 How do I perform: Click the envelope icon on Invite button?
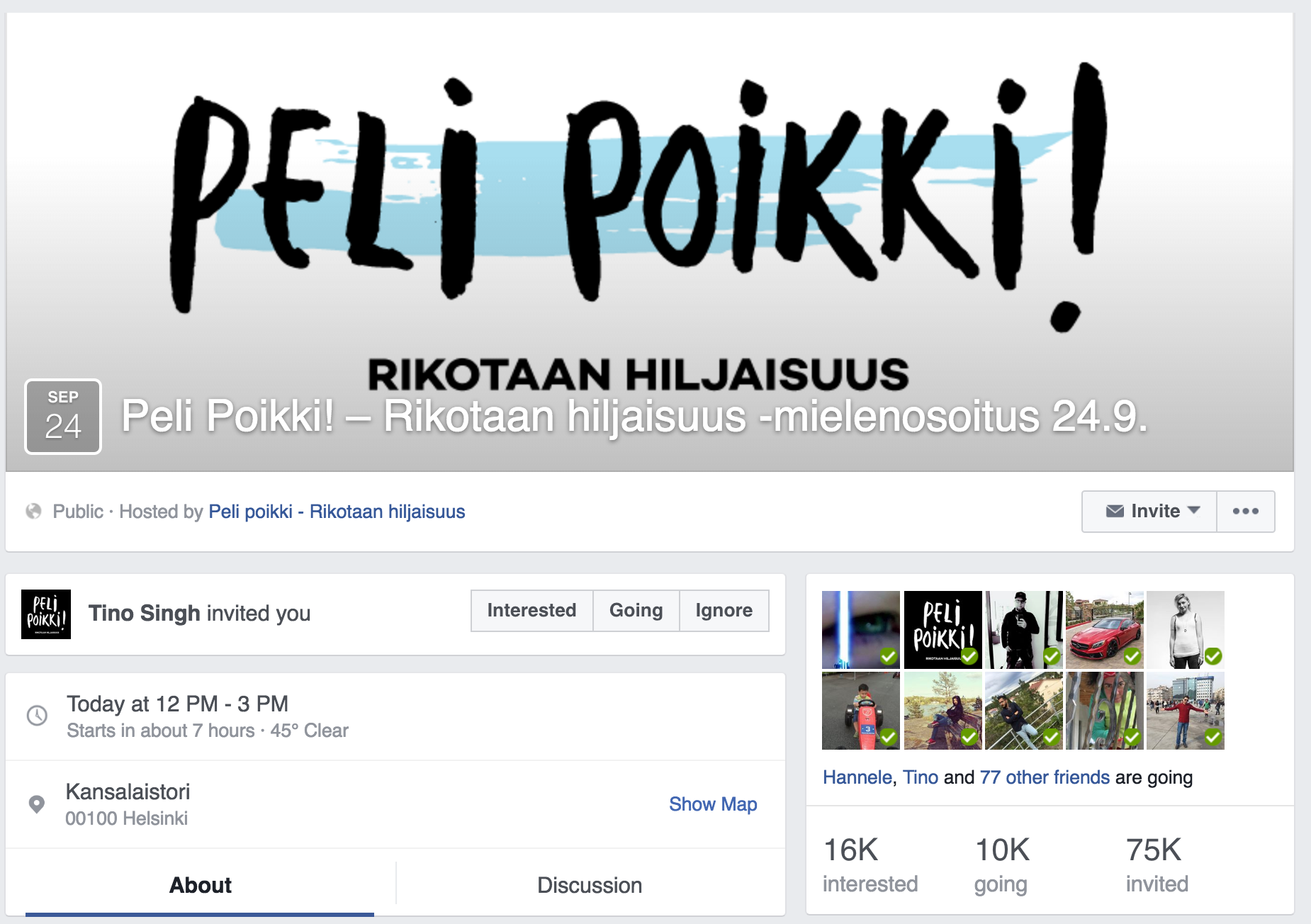tap(1115, 511)
